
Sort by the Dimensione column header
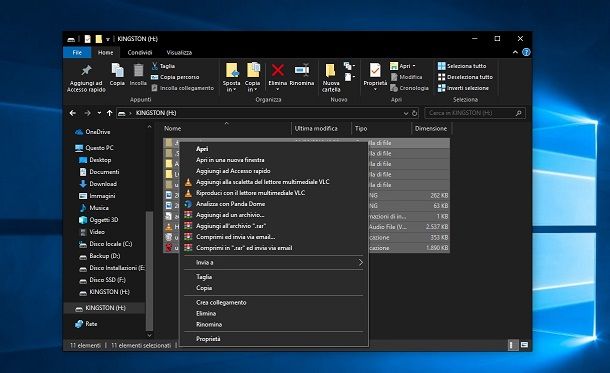431,128
